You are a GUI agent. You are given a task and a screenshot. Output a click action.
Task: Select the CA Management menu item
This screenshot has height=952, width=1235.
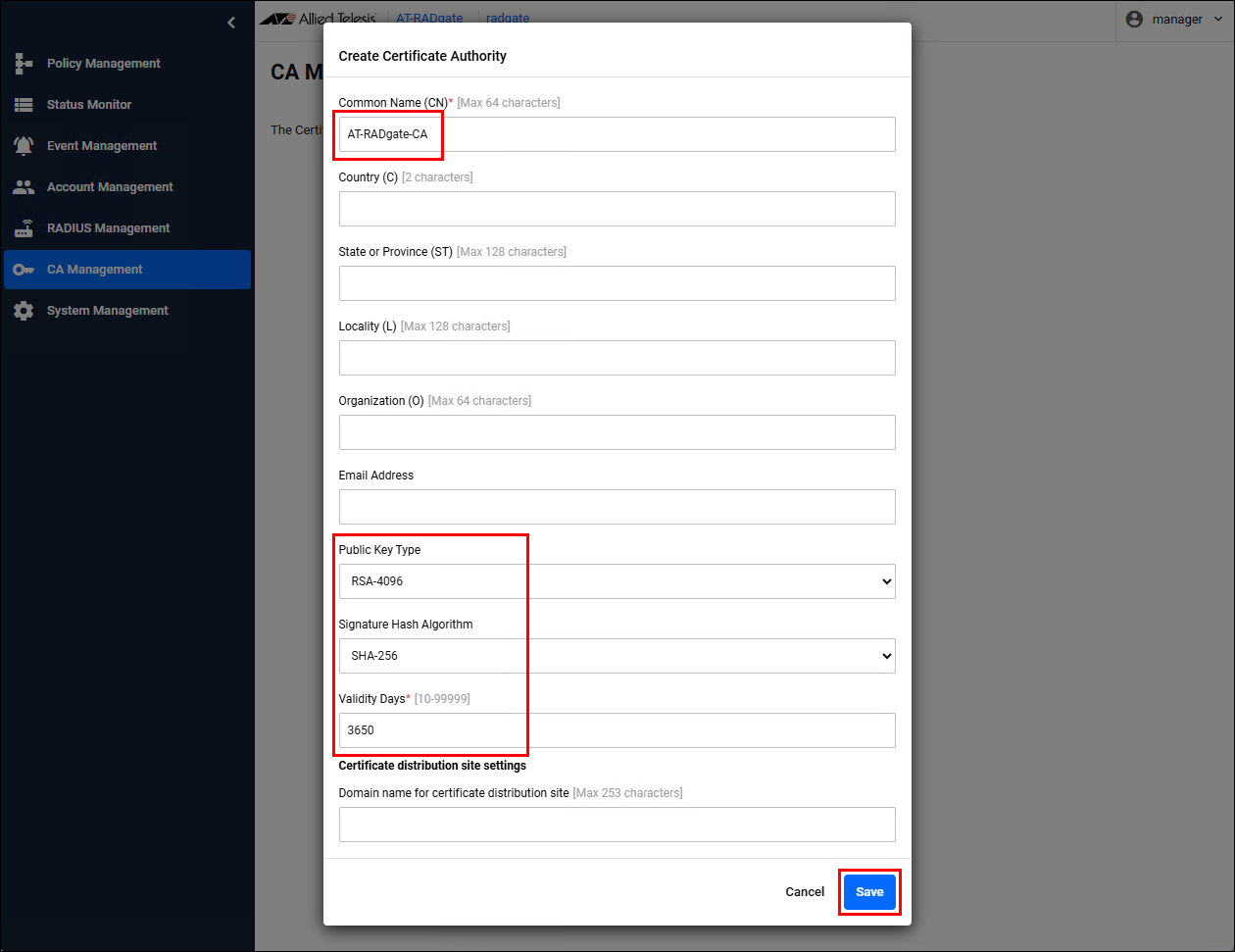[127, 270]
